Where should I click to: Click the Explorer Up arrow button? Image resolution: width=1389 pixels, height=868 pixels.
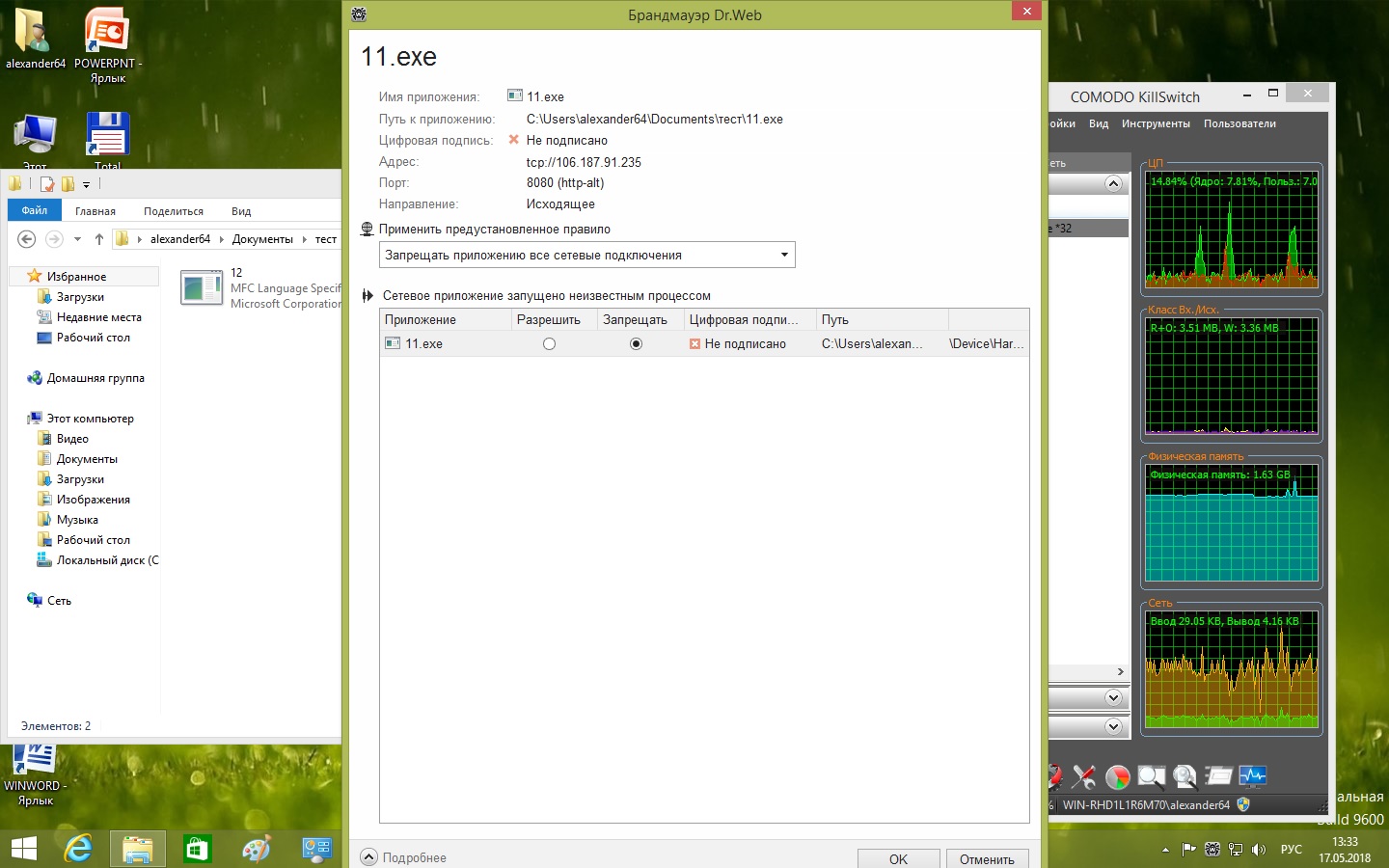tap(98, 239)
